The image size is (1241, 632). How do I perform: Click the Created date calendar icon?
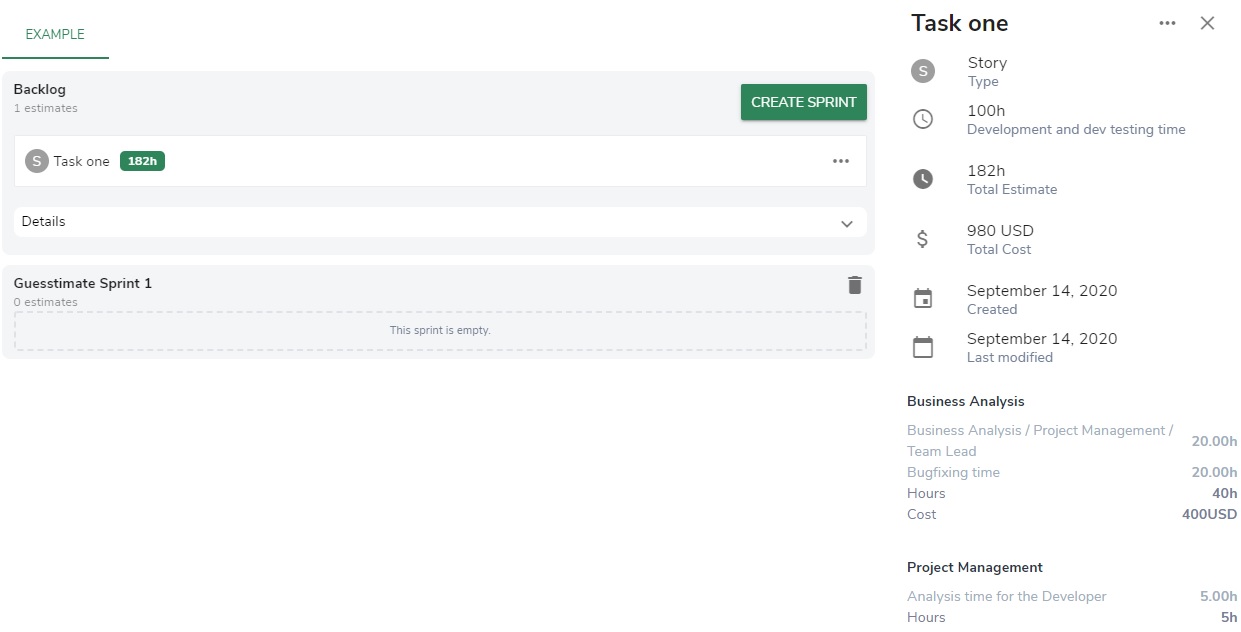tap(923, 299)
